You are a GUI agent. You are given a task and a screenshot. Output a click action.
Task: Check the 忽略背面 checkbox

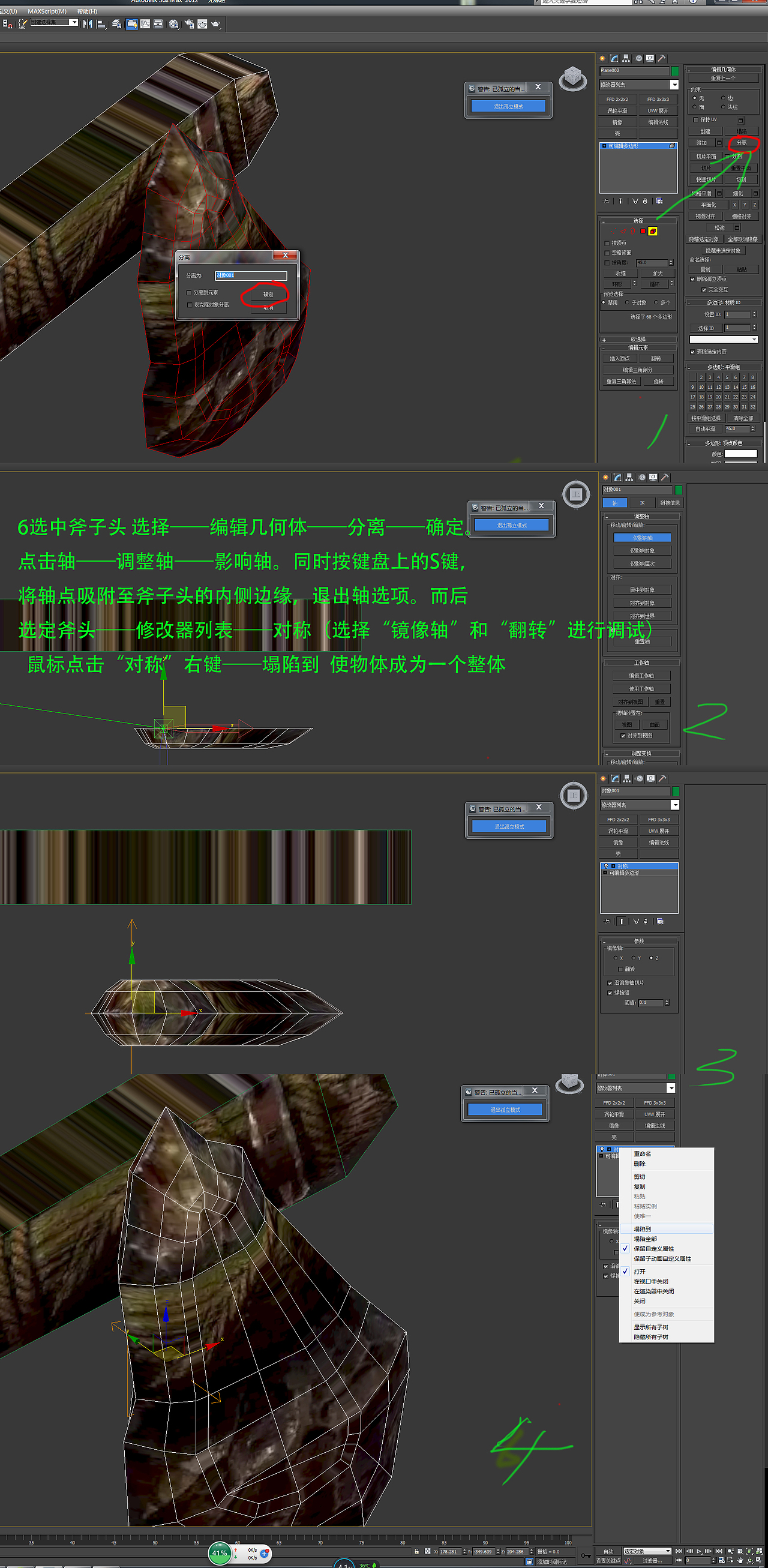pos(607,253)
